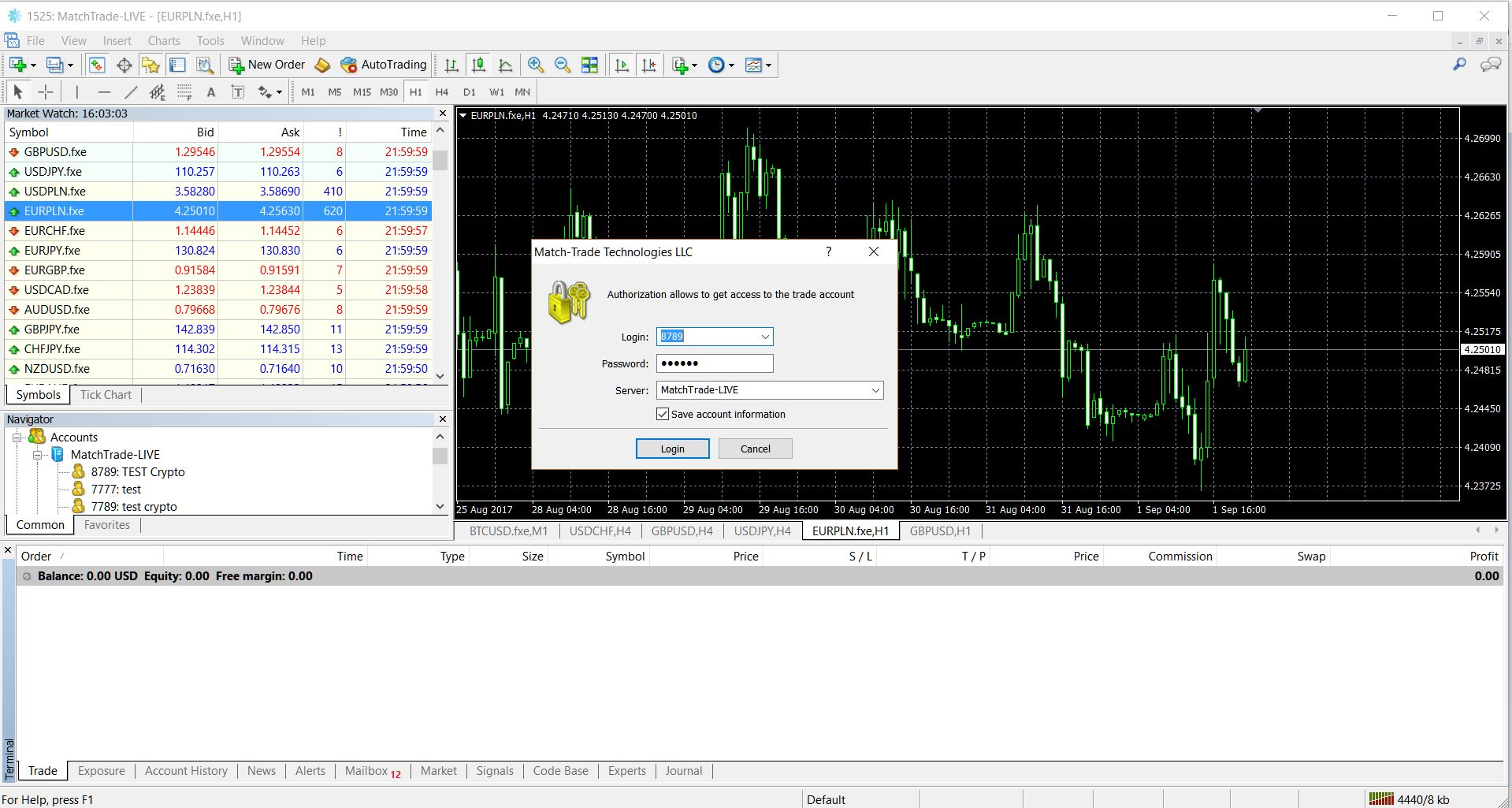Screen dimensions: 1512x808
Task: Toggle Data Window crosshair-circle icon
Action: click(124, 65)
